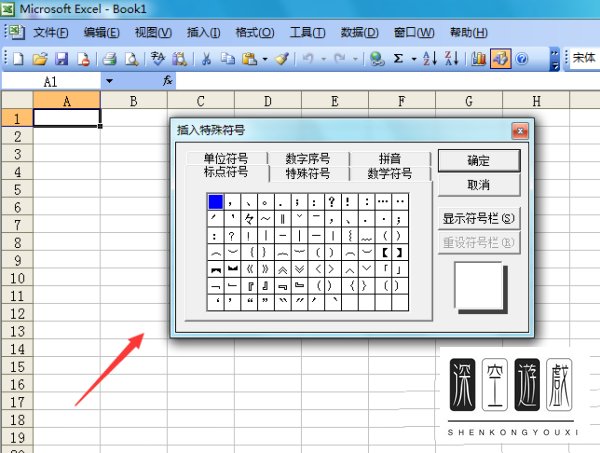600x453 pixels.
Task: Click the Insert Function fx icon
Action: click(168, 81)
